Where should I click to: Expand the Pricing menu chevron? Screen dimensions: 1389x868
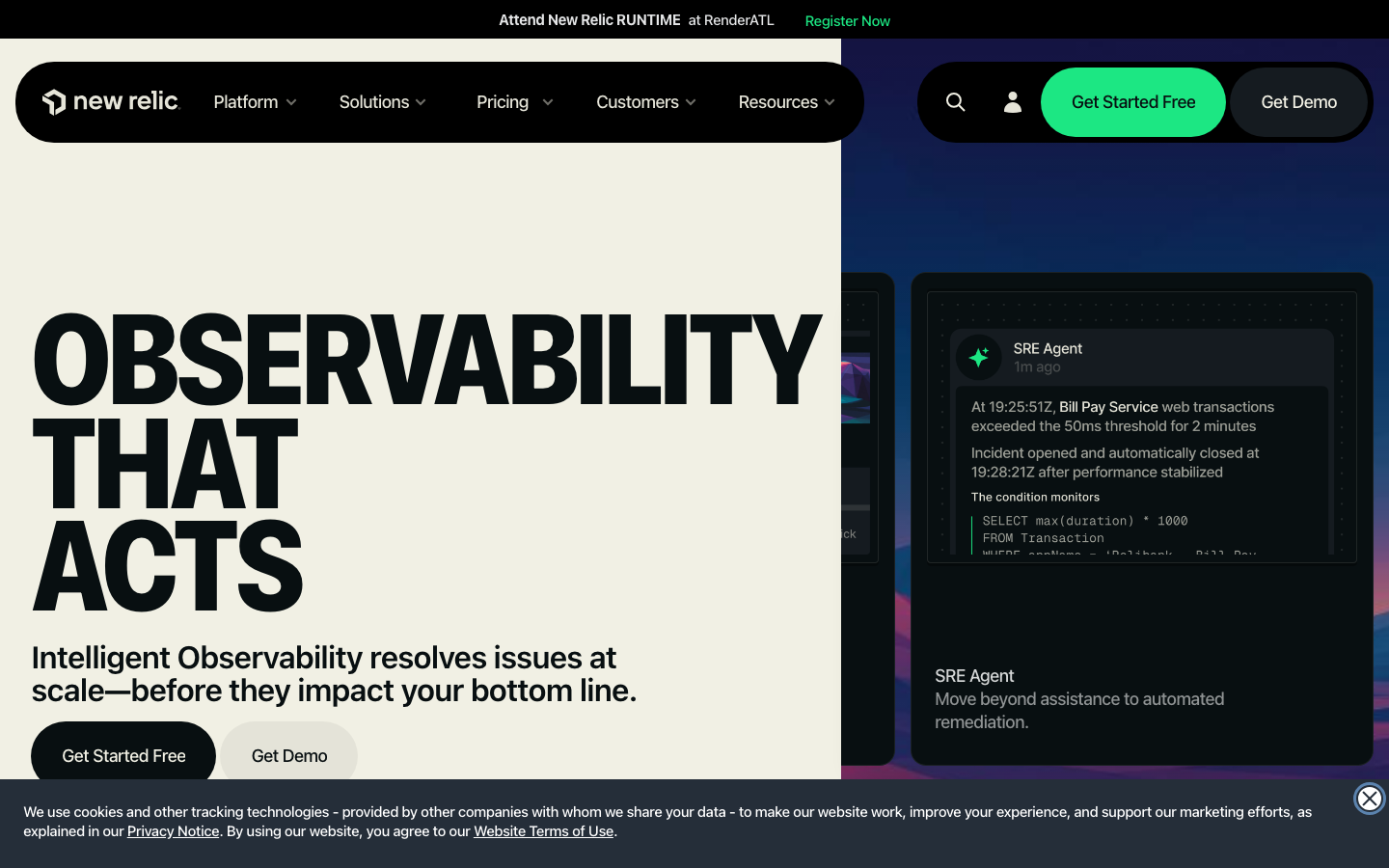coord(548,102)
